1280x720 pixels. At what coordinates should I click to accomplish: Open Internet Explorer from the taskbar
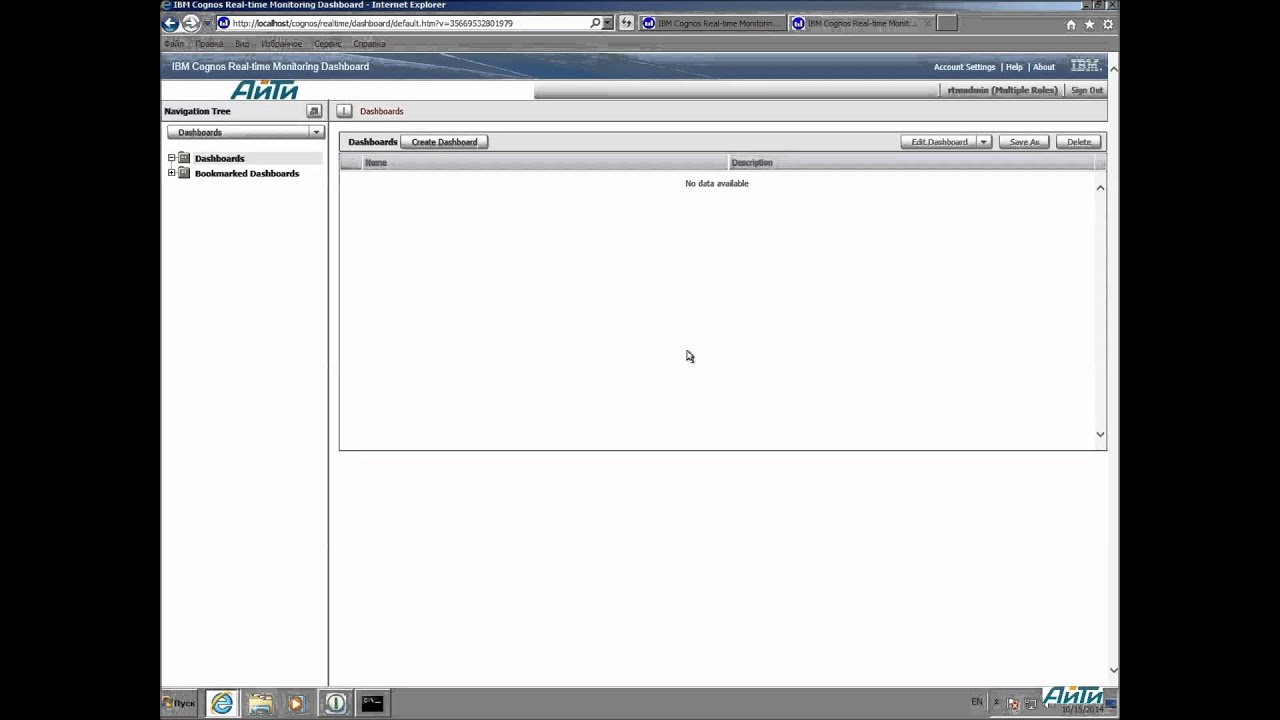click(221, 703)
